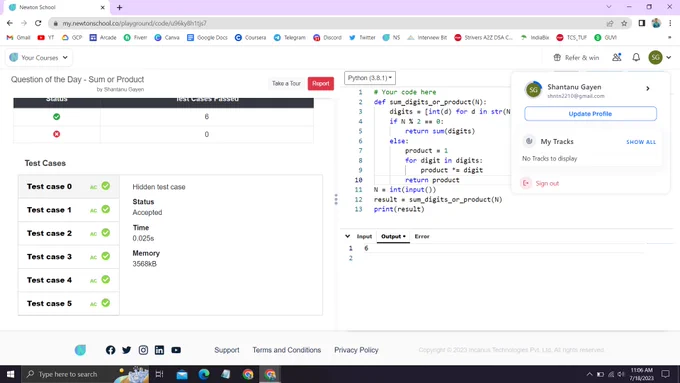
Task: Click the YouTube icon in footer
Action: click(x=176, y=350)
